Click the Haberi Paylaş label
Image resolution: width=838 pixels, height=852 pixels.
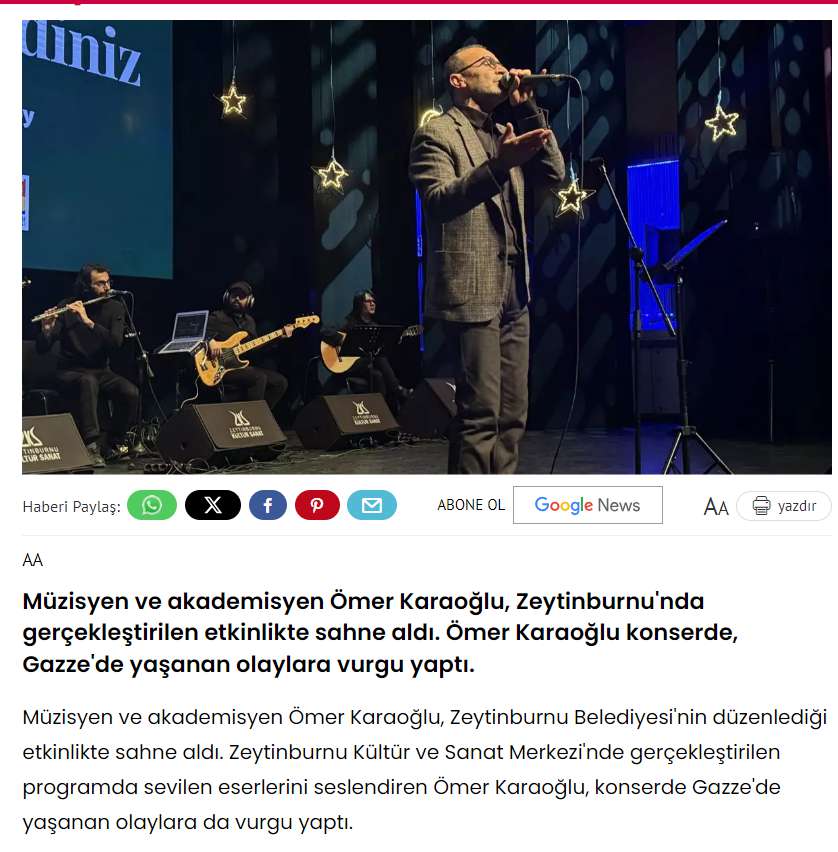[x=71, y=507]
